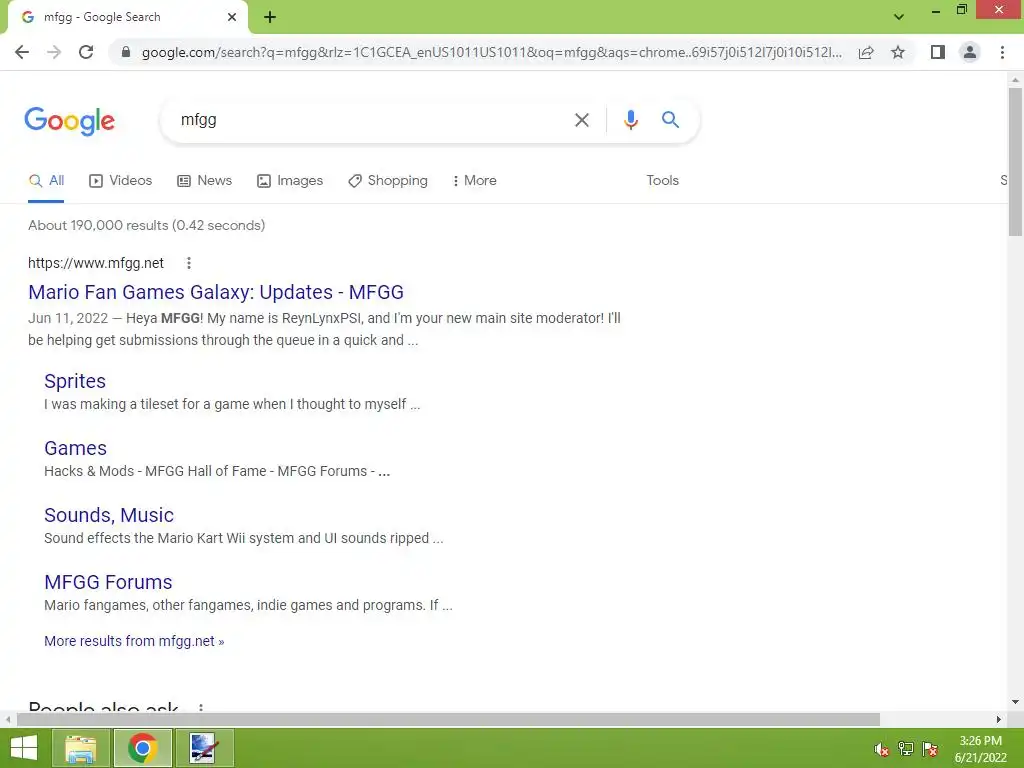Image resolution: width=1024 pixels, height=768 pixels.
Task: Switch to the Shopping tab
Action: tap(388, 180)
